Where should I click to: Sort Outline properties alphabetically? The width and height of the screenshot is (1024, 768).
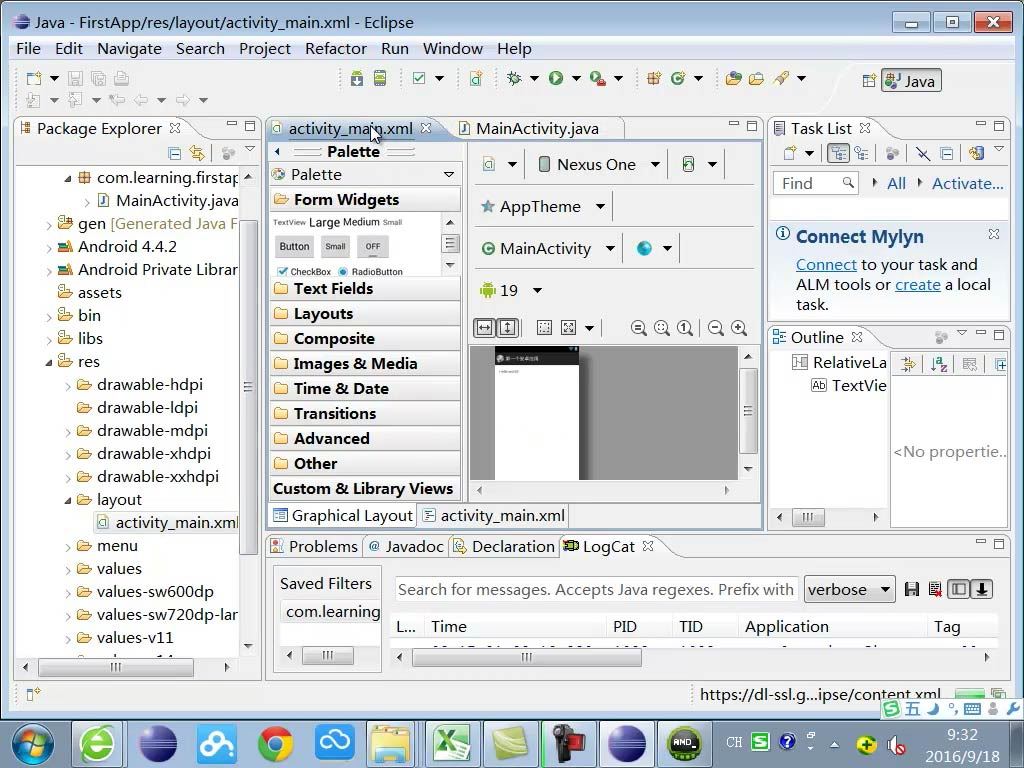[x=939, y=364]
